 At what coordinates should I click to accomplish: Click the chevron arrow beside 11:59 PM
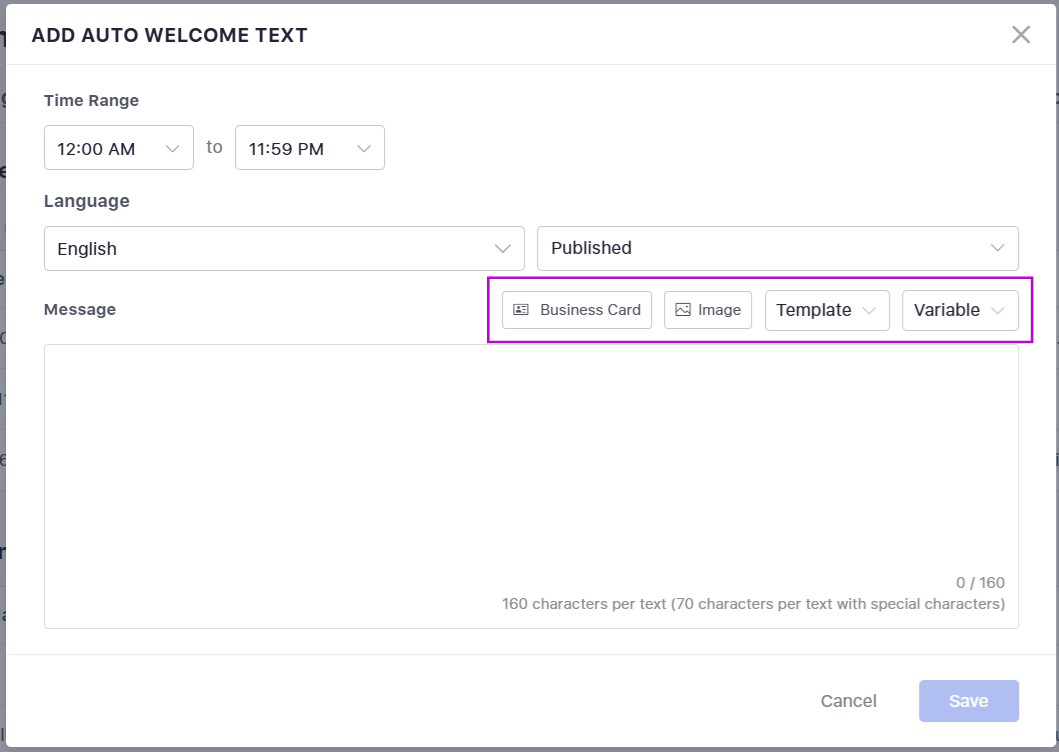[364, 149]
